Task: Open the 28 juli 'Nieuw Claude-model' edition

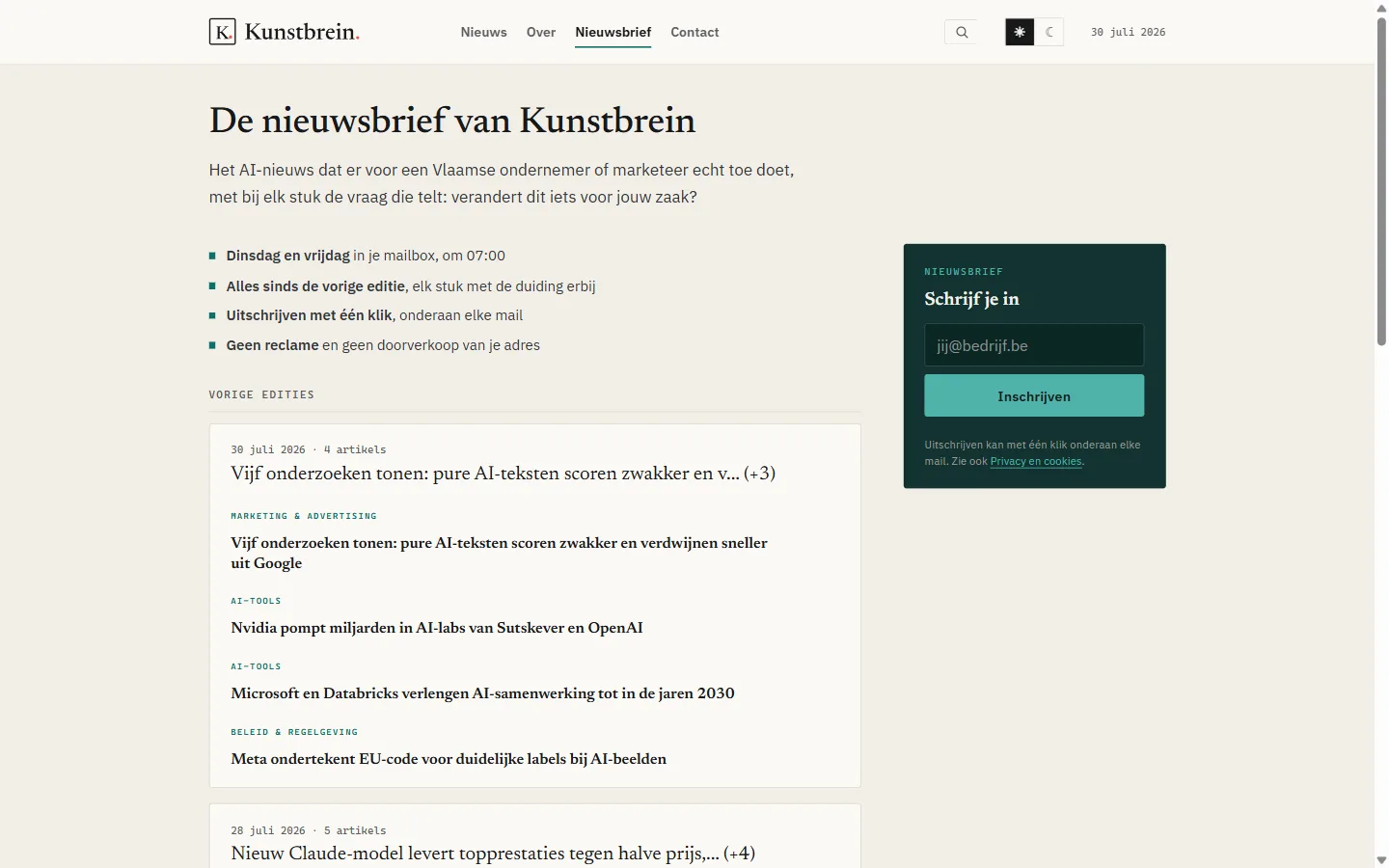Action: pos(493,854)
